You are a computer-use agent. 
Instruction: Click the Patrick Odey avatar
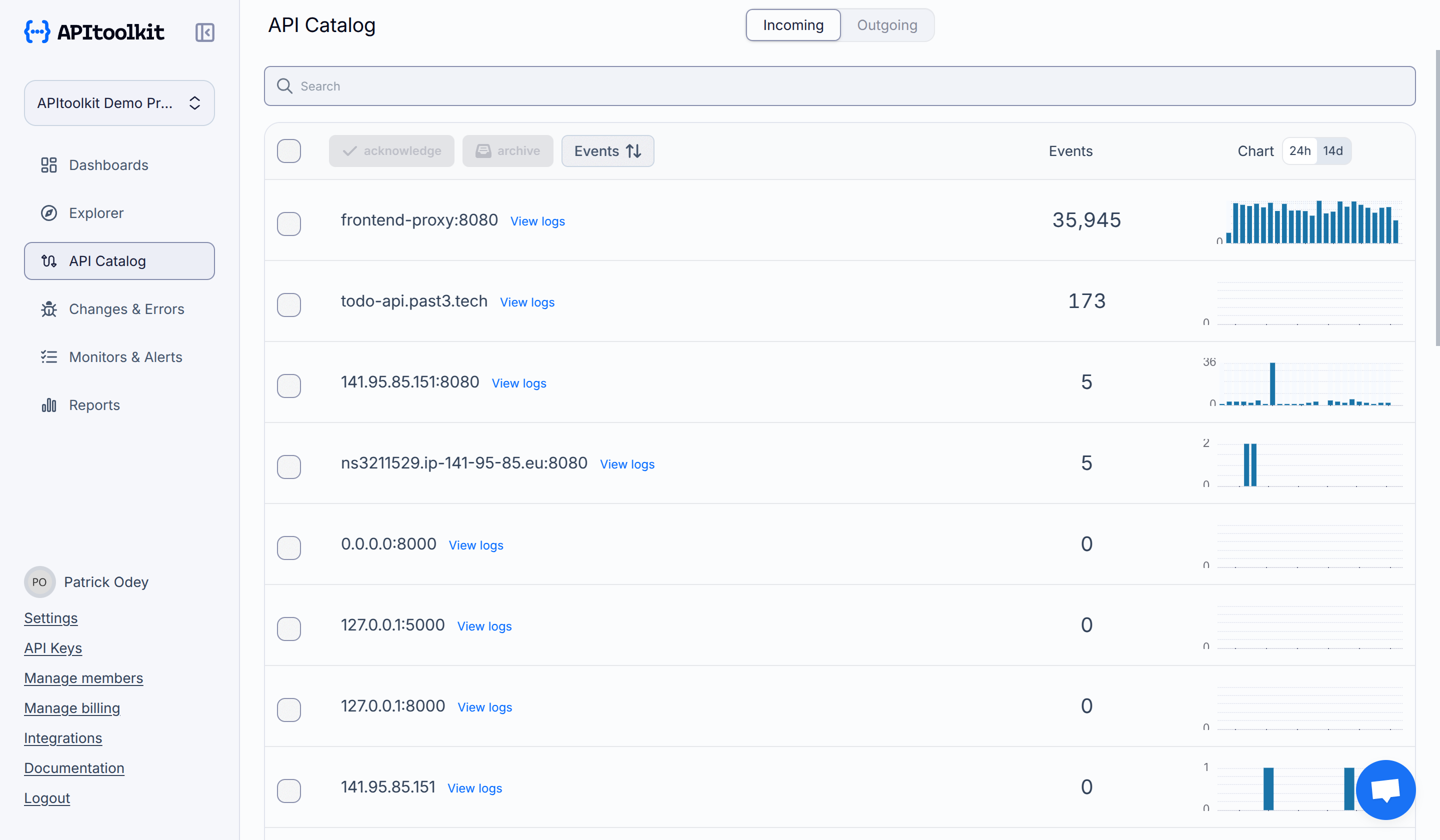pyautogui.click(x=39, y=581)
